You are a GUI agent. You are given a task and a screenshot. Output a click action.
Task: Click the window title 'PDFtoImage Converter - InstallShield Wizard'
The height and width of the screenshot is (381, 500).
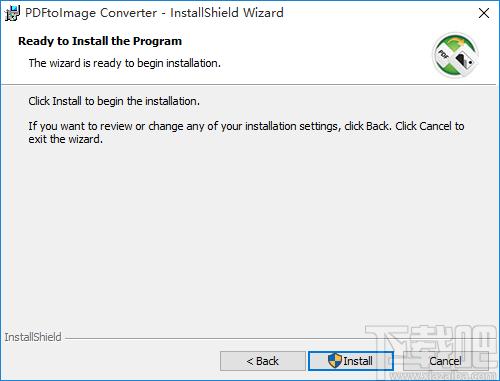154,13
